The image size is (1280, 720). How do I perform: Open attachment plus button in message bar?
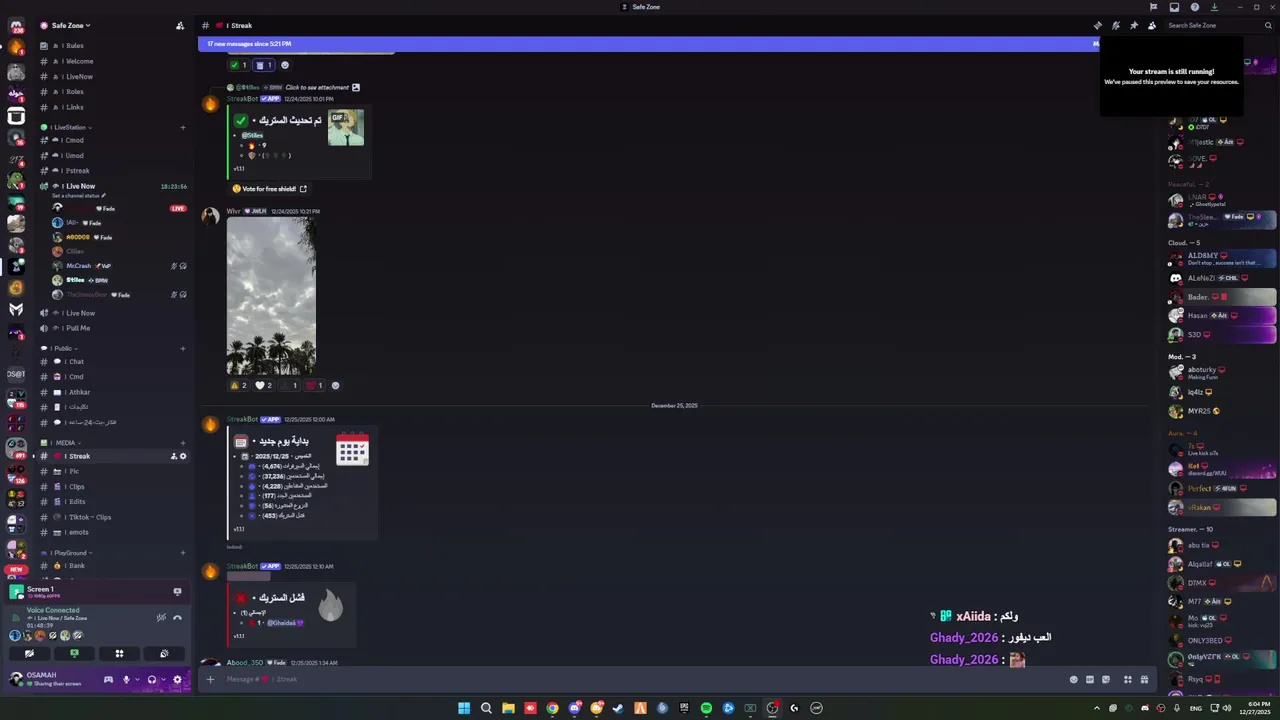210,679
